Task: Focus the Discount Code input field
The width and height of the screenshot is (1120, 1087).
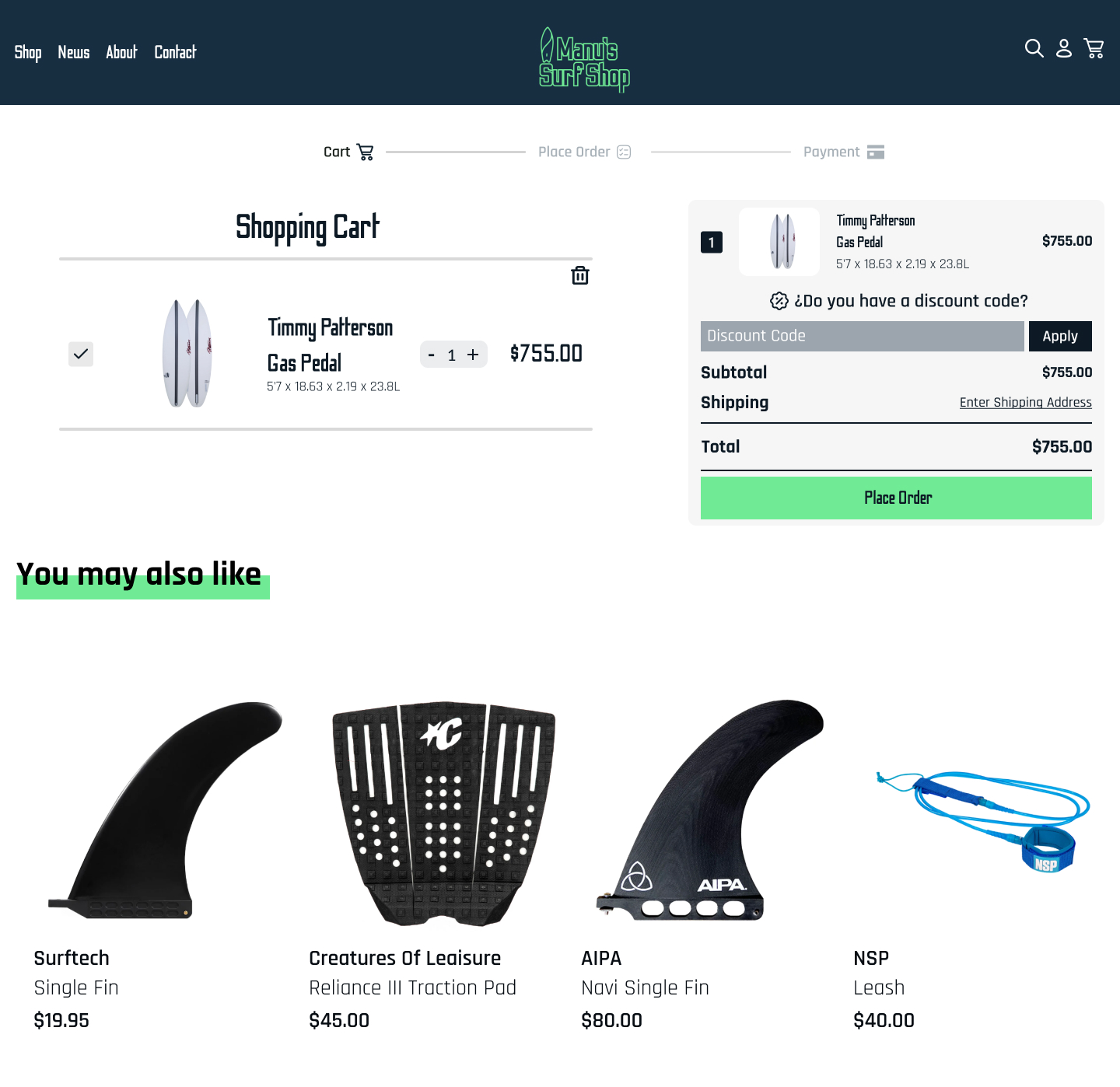Action: (x=862, y=336)
